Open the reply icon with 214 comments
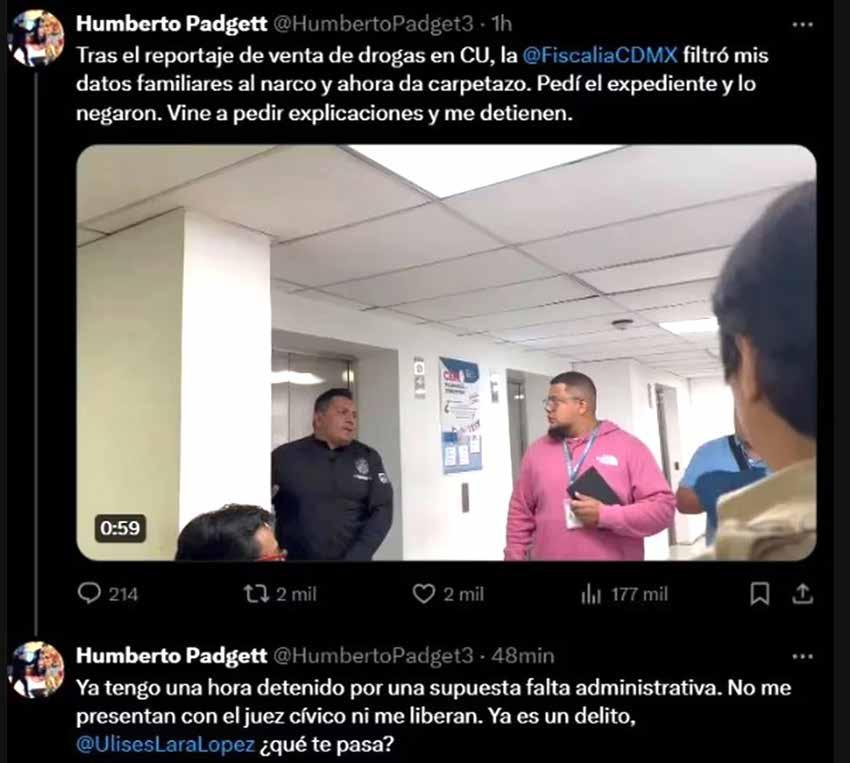Viewport: 850px width, 763px height. click(89, 593)
